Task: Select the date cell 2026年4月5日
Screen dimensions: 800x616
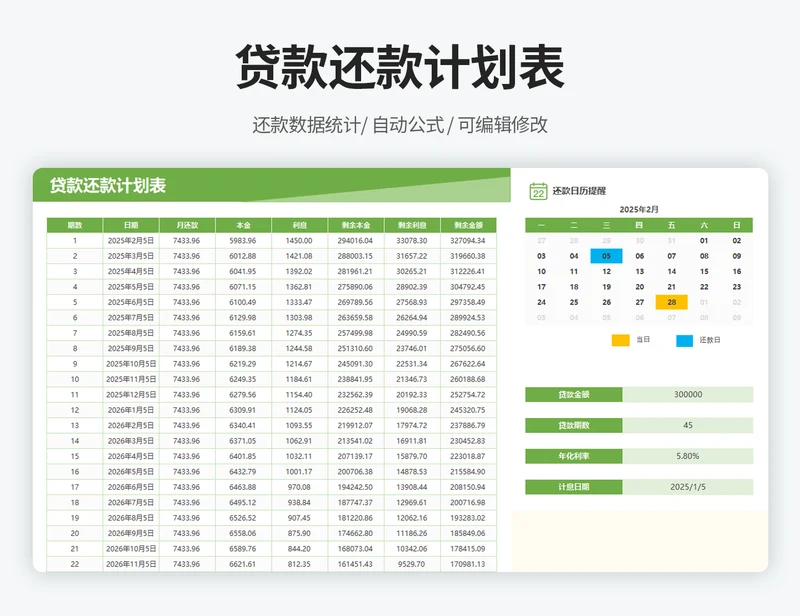Action: point(131,456)
